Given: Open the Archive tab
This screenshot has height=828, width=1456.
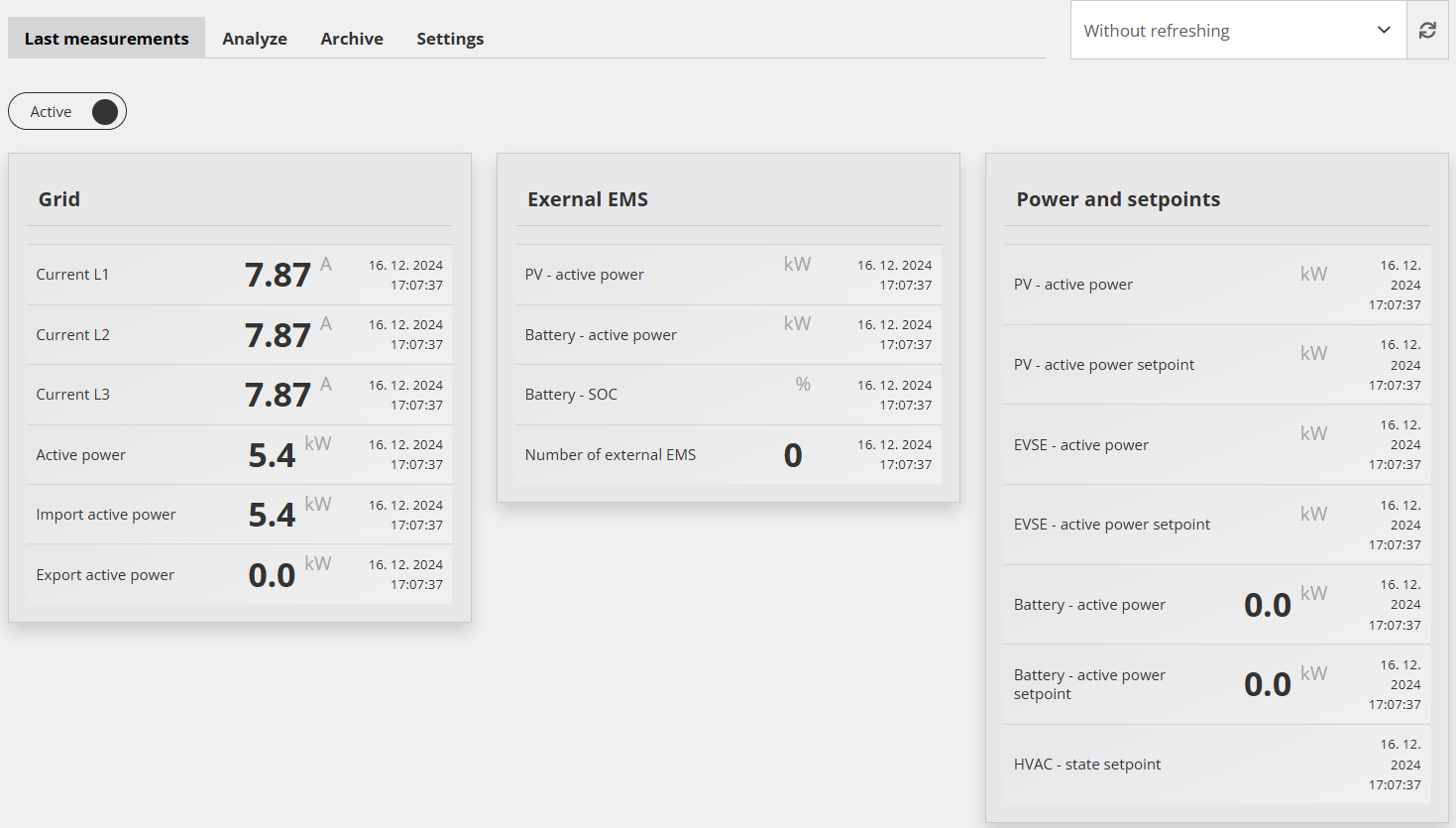Looking at the screenshot, I should coord(352,39).
